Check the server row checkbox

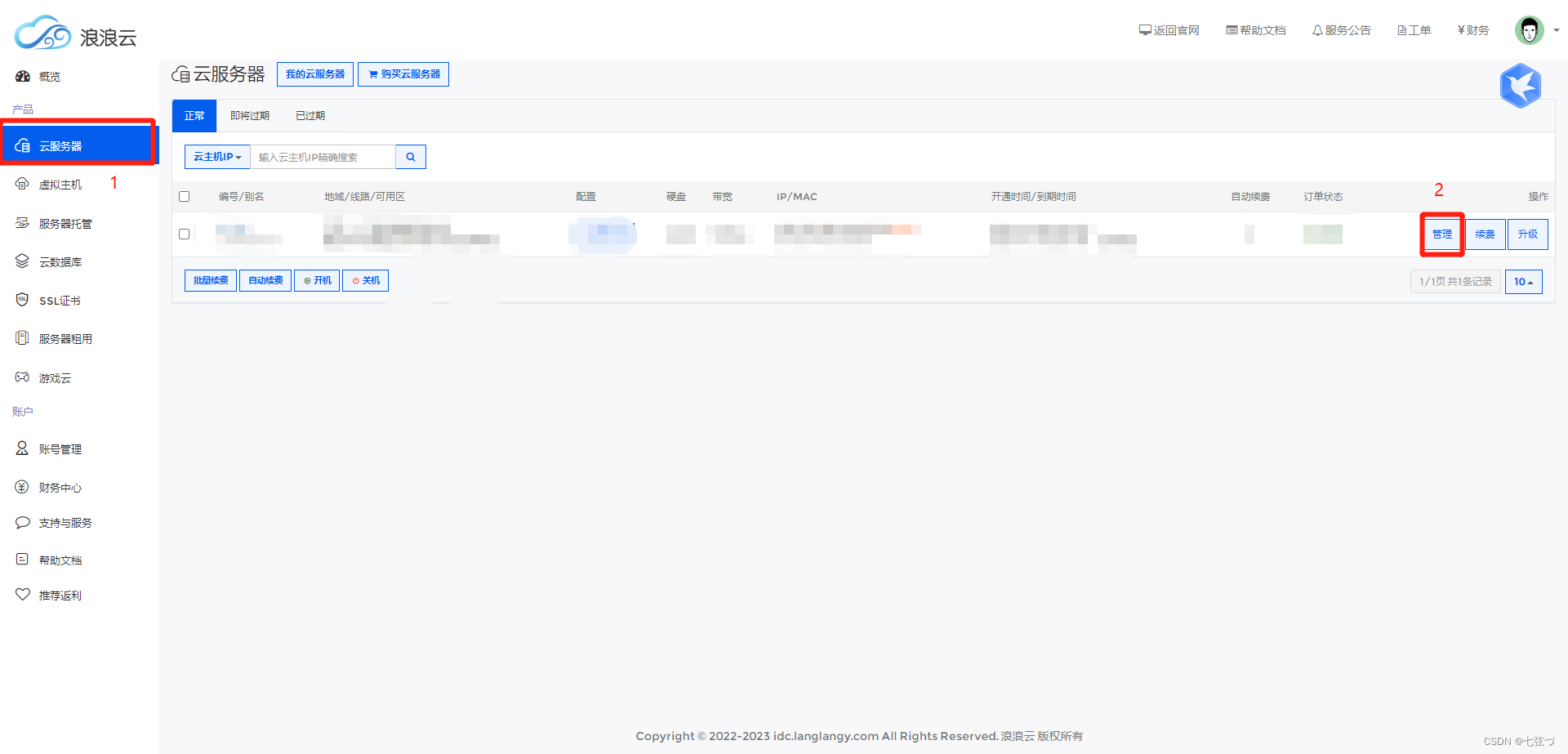185,234
